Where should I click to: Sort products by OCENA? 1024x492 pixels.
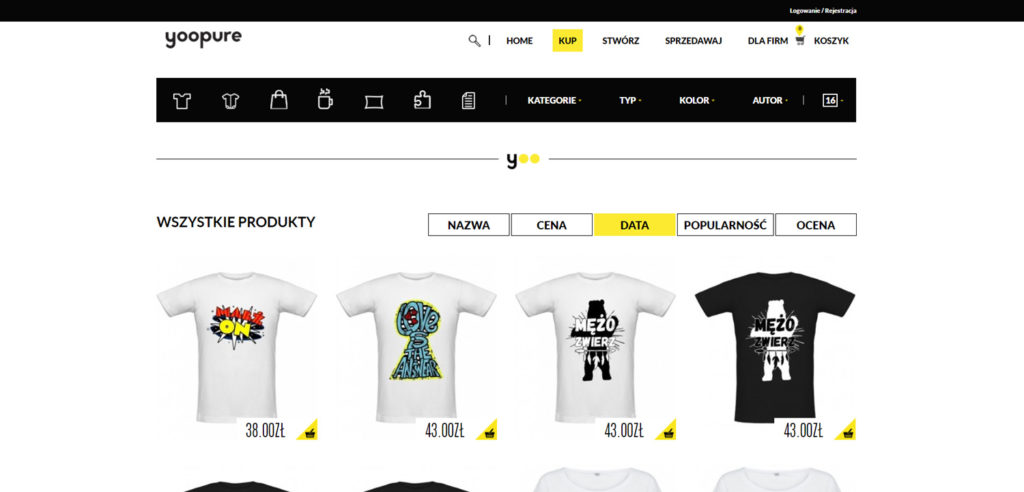[816, 225]
